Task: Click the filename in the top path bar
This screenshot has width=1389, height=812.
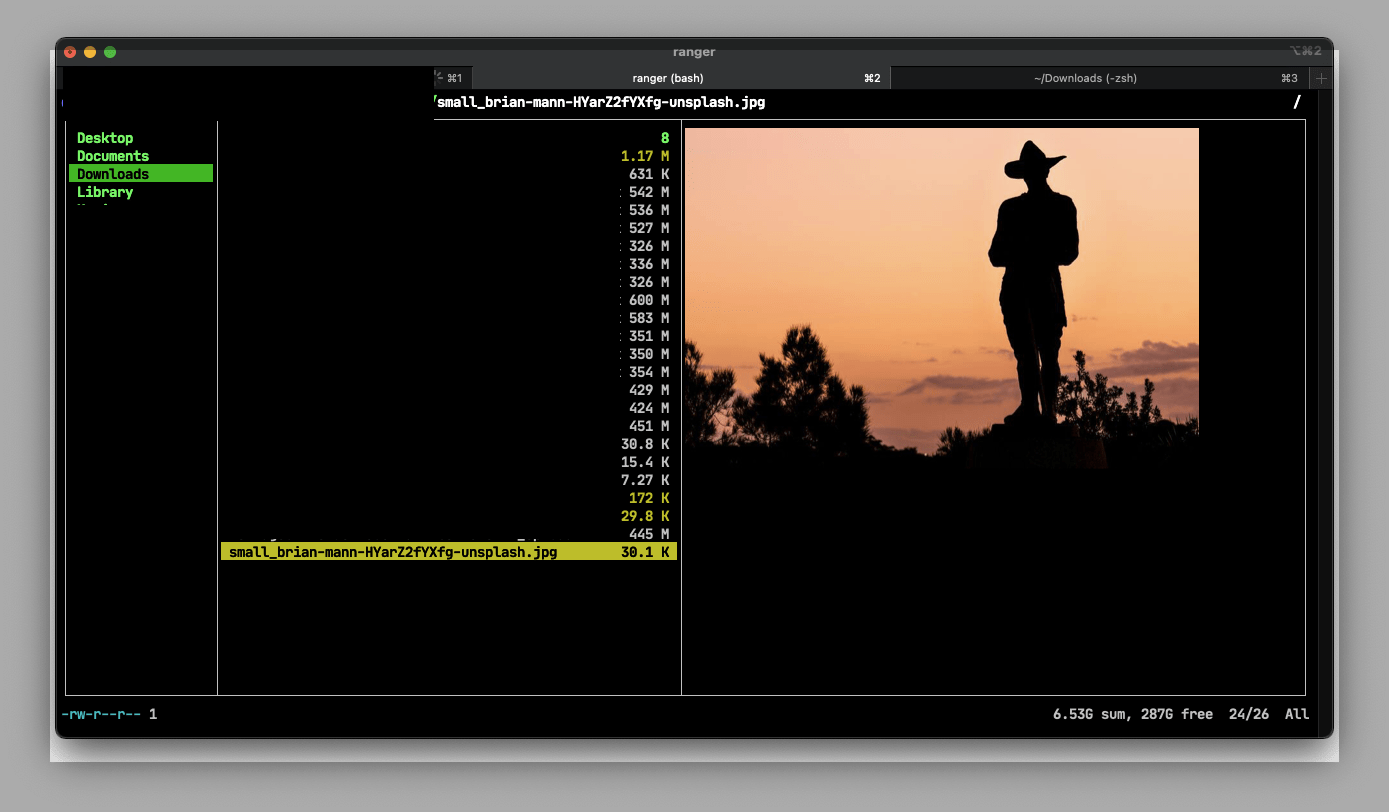Action: [x=601, y=102]
